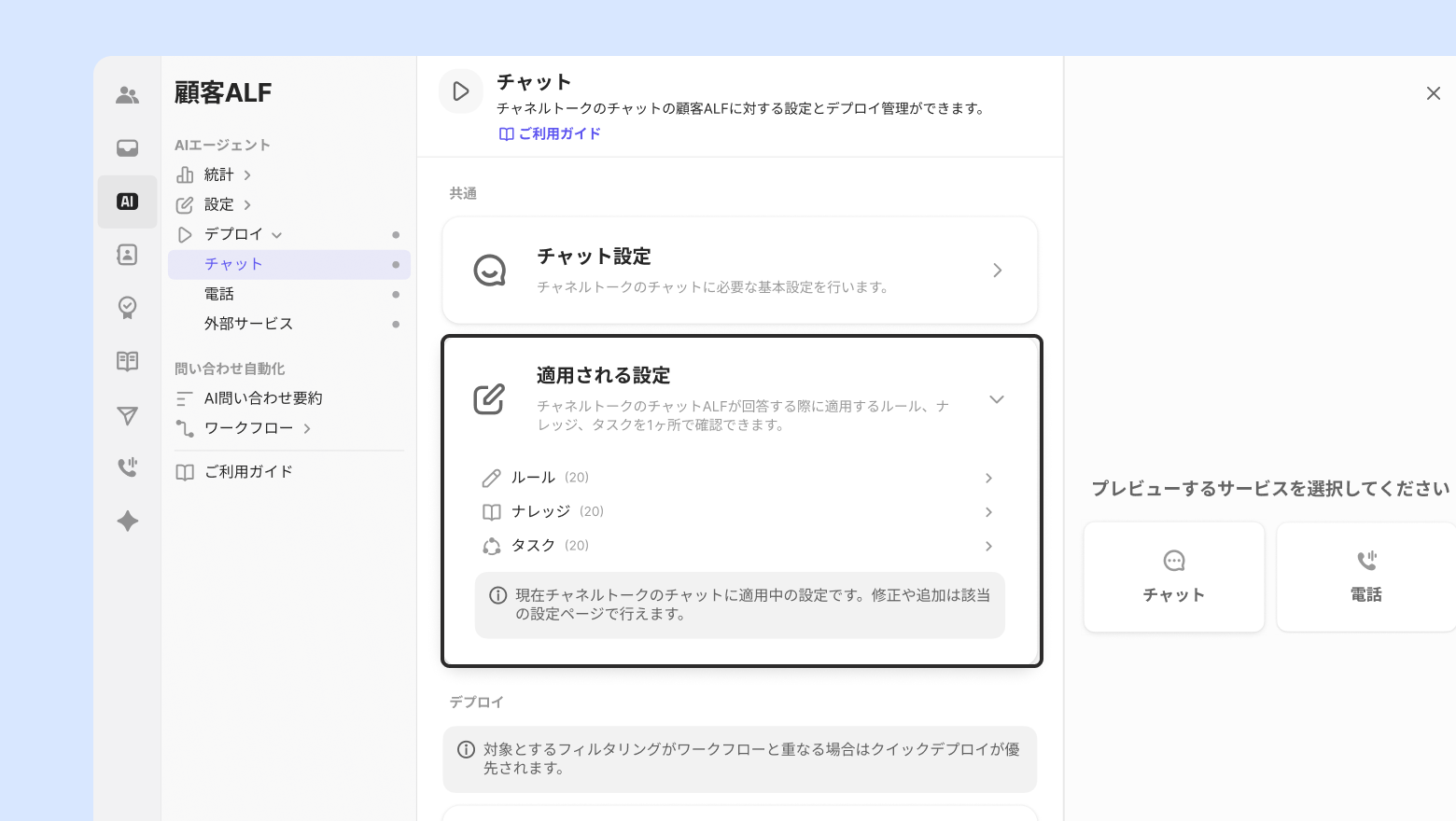The image size is (1456, 821).
Task: Open the paper plane marketing icon
Action: click(x=128, y=415)
